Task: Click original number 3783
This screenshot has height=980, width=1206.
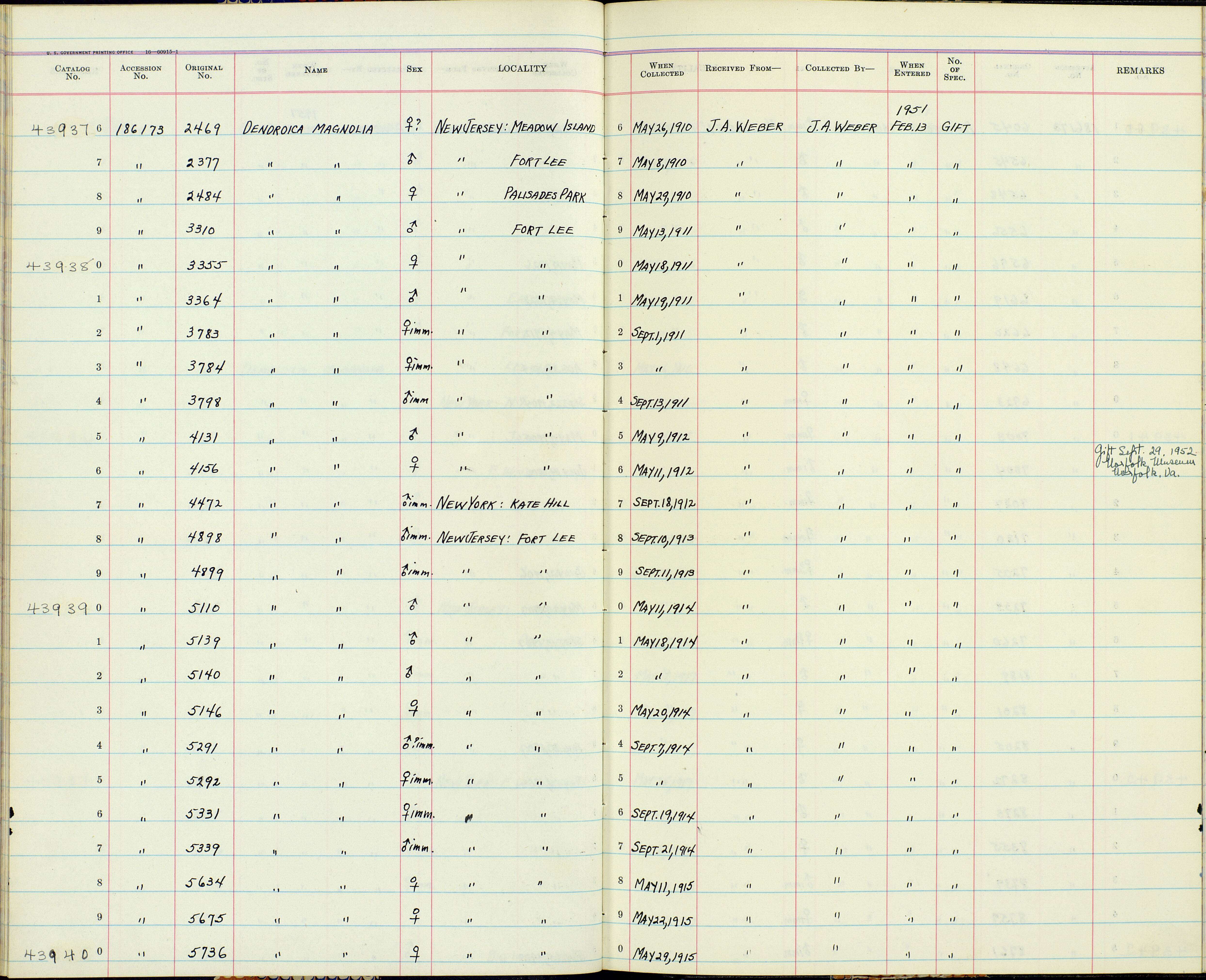Action: (x=203, y=334)
